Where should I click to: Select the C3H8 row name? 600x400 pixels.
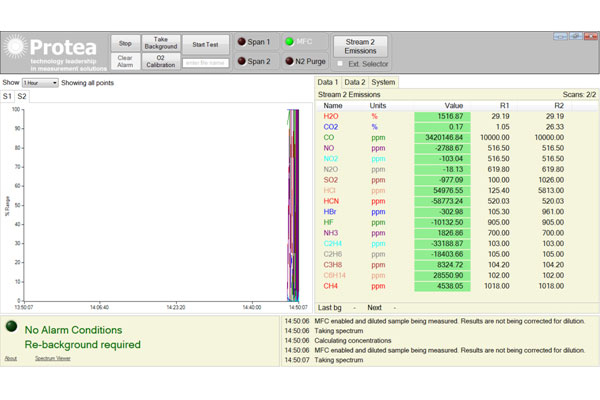[333, 264]
